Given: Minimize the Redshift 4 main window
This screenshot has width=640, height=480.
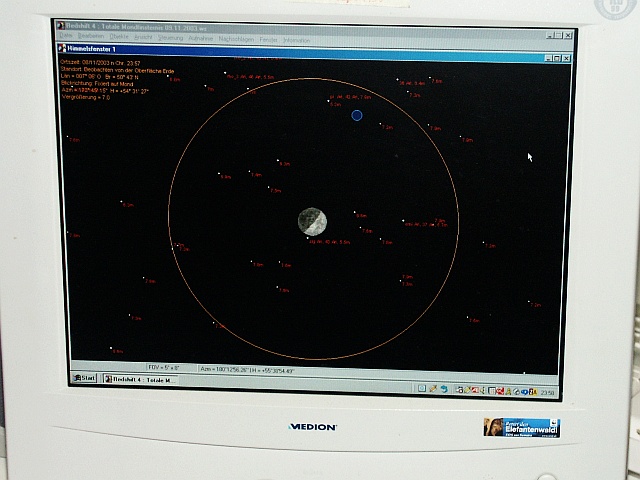Looking at the screenshot, I should 550,35.
